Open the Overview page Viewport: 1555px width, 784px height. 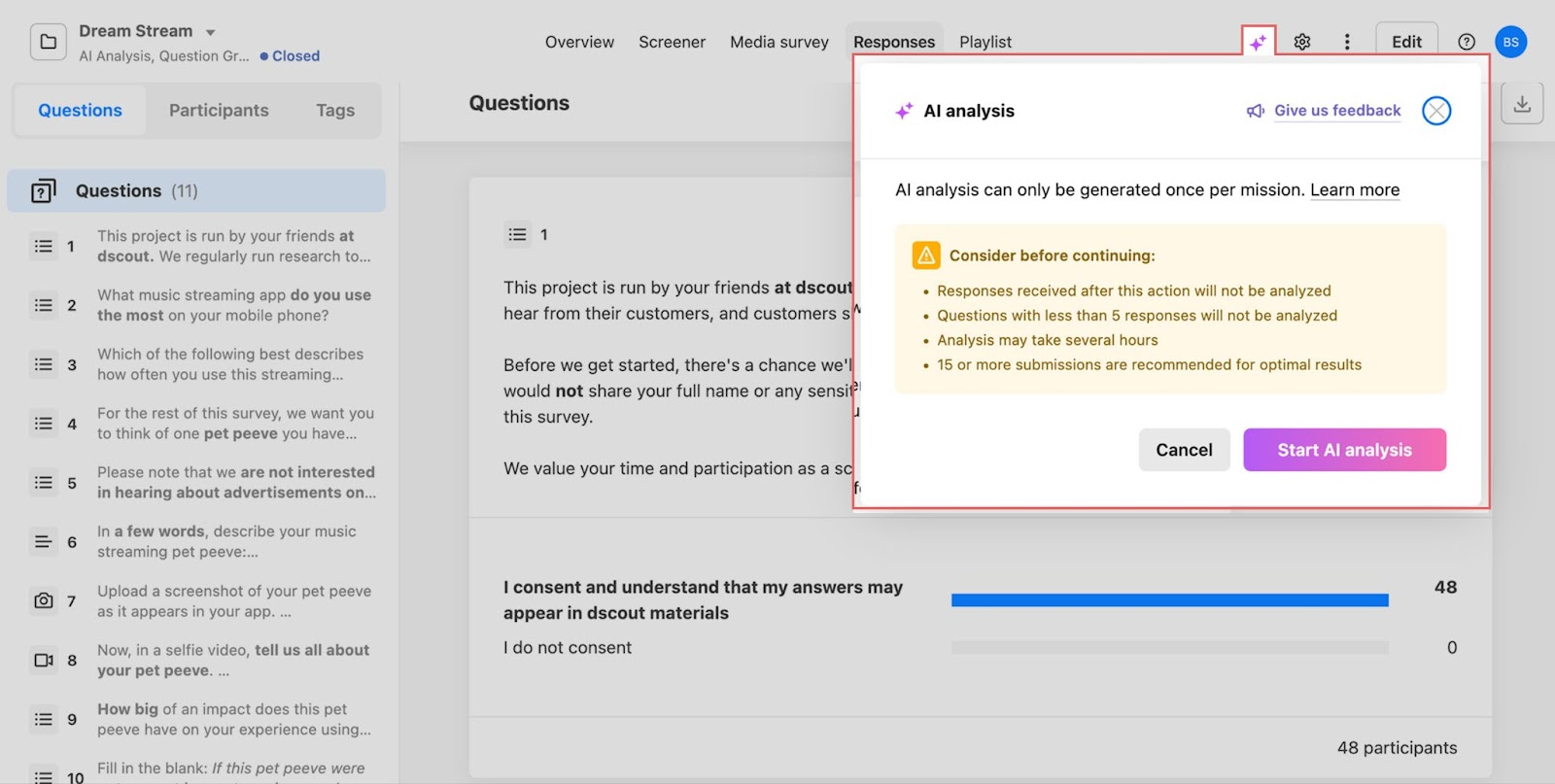point(579,42)
